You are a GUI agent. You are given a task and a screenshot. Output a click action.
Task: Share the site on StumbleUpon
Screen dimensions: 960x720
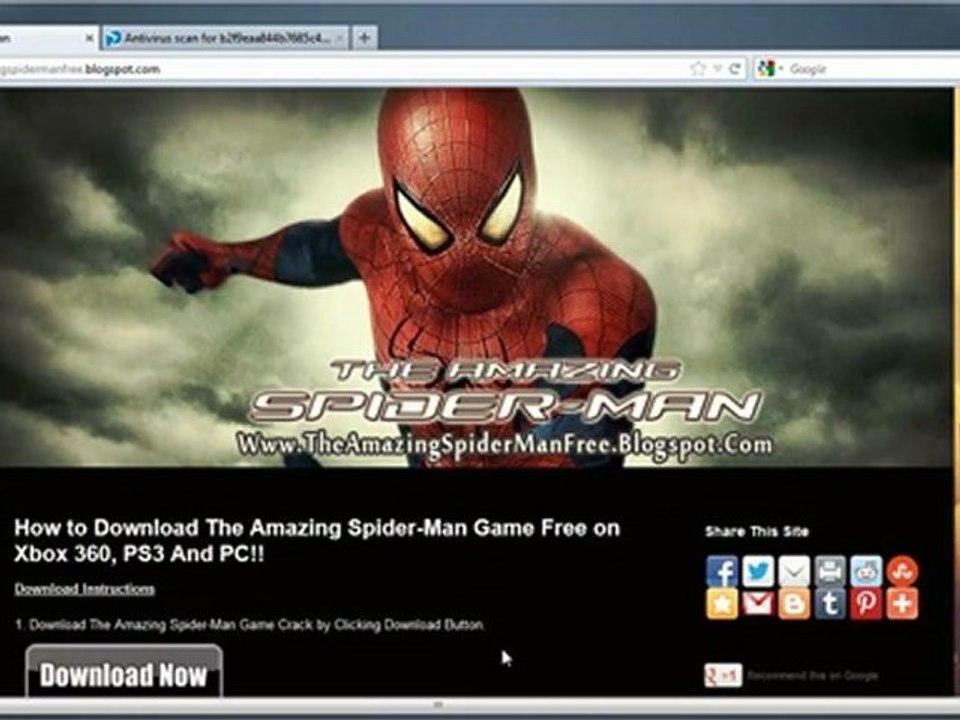902,571
